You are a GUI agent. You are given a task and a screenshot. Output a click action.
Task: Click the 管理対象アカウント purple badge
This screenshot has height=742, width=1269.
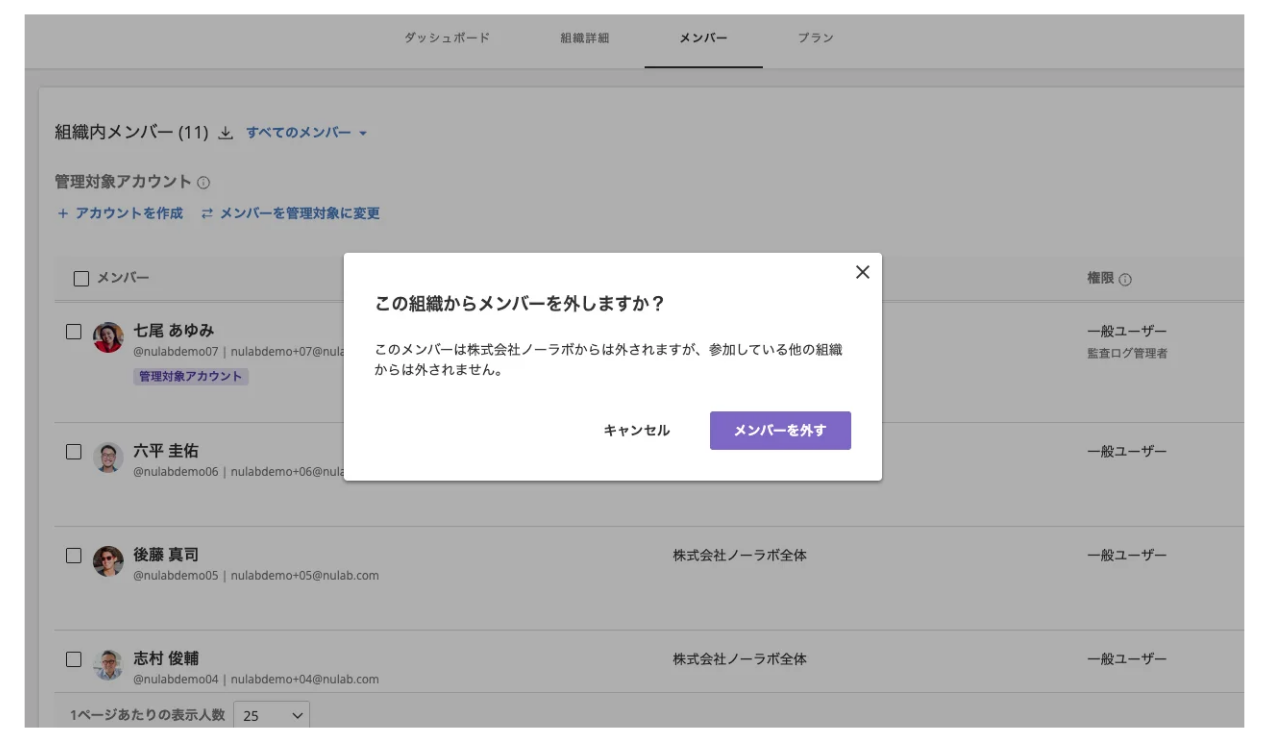point(190,377)
